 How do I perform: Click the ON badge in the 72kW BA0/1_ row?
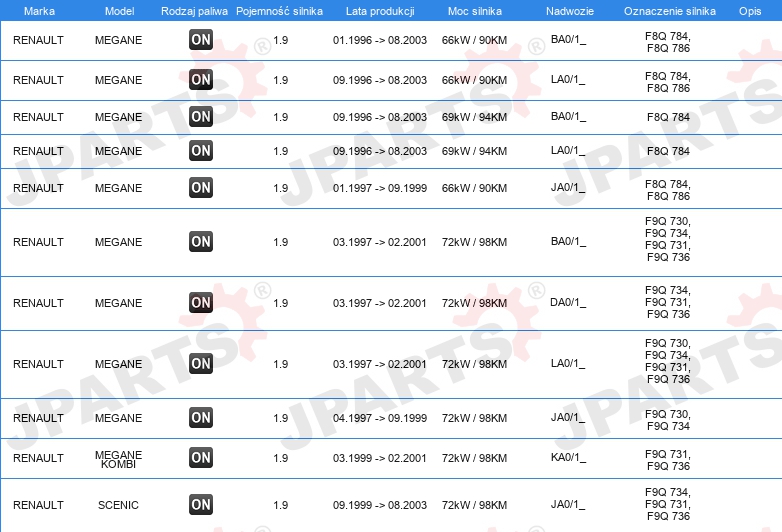(x=201, y=242)
